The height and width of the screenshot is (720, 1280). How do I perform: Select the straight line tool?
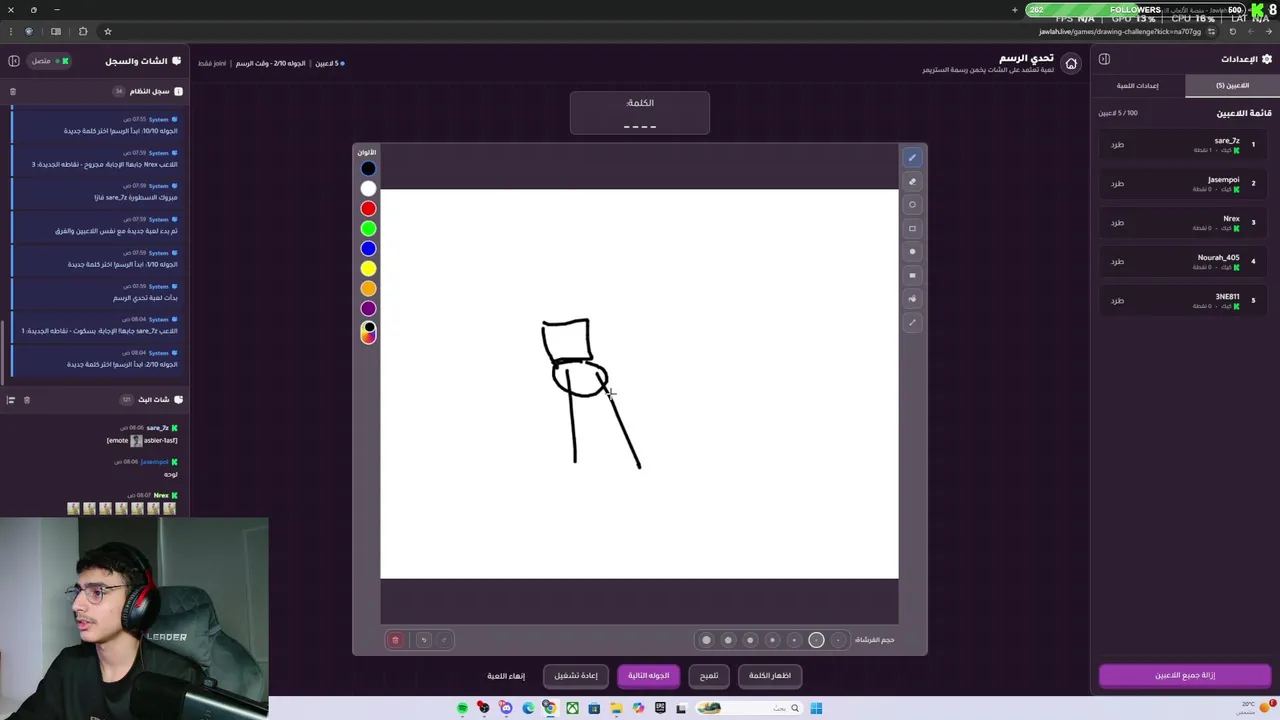912,322
